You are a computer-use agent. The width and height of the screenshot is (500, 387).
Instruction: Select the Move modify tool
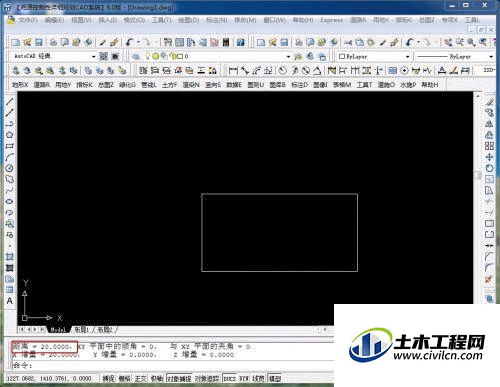[x=489, y=157]
